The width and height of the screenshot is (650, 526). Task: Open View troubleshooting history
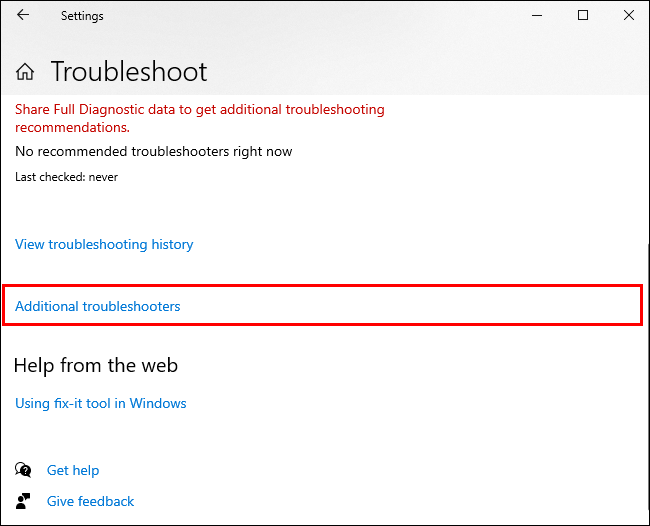pyautogui.click(x=104, y=244)
